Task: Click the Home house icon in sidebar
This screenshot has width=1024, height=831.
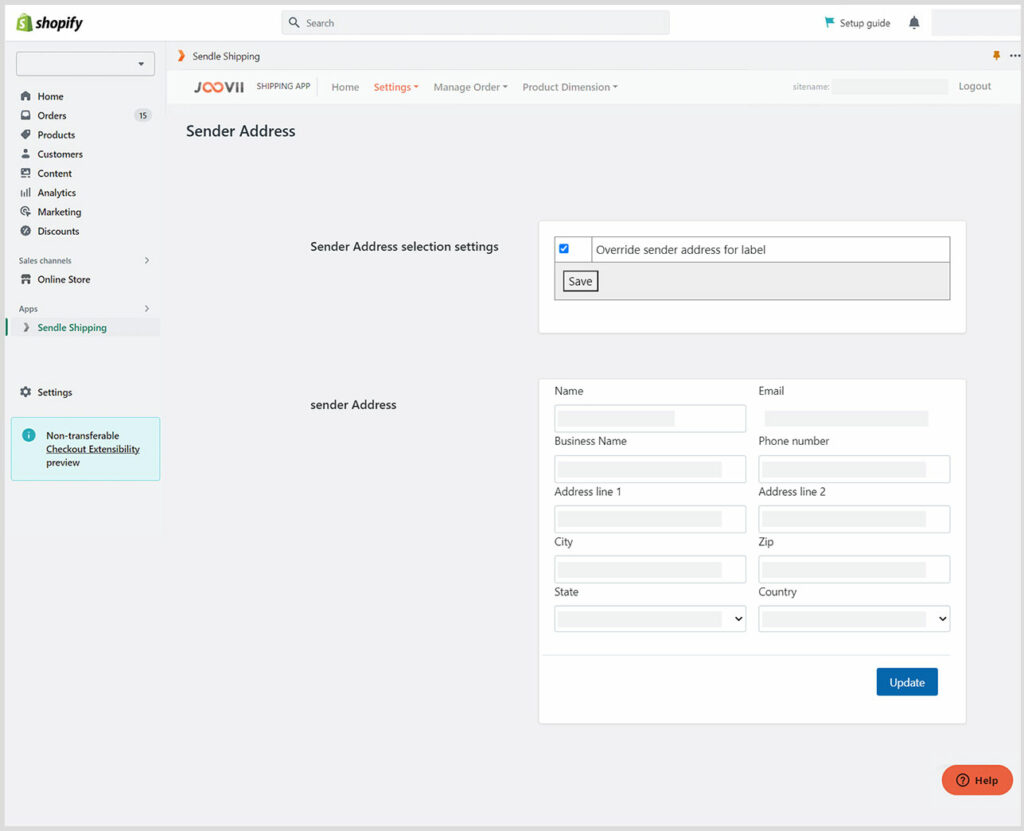Action: (25, 96)
